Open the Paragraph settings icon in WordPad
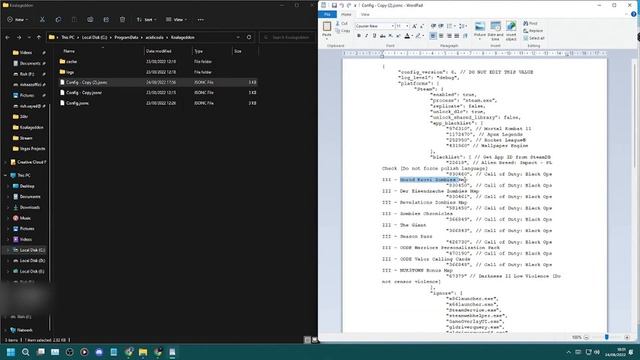This screenshot has height=360, width=640. 465,36
